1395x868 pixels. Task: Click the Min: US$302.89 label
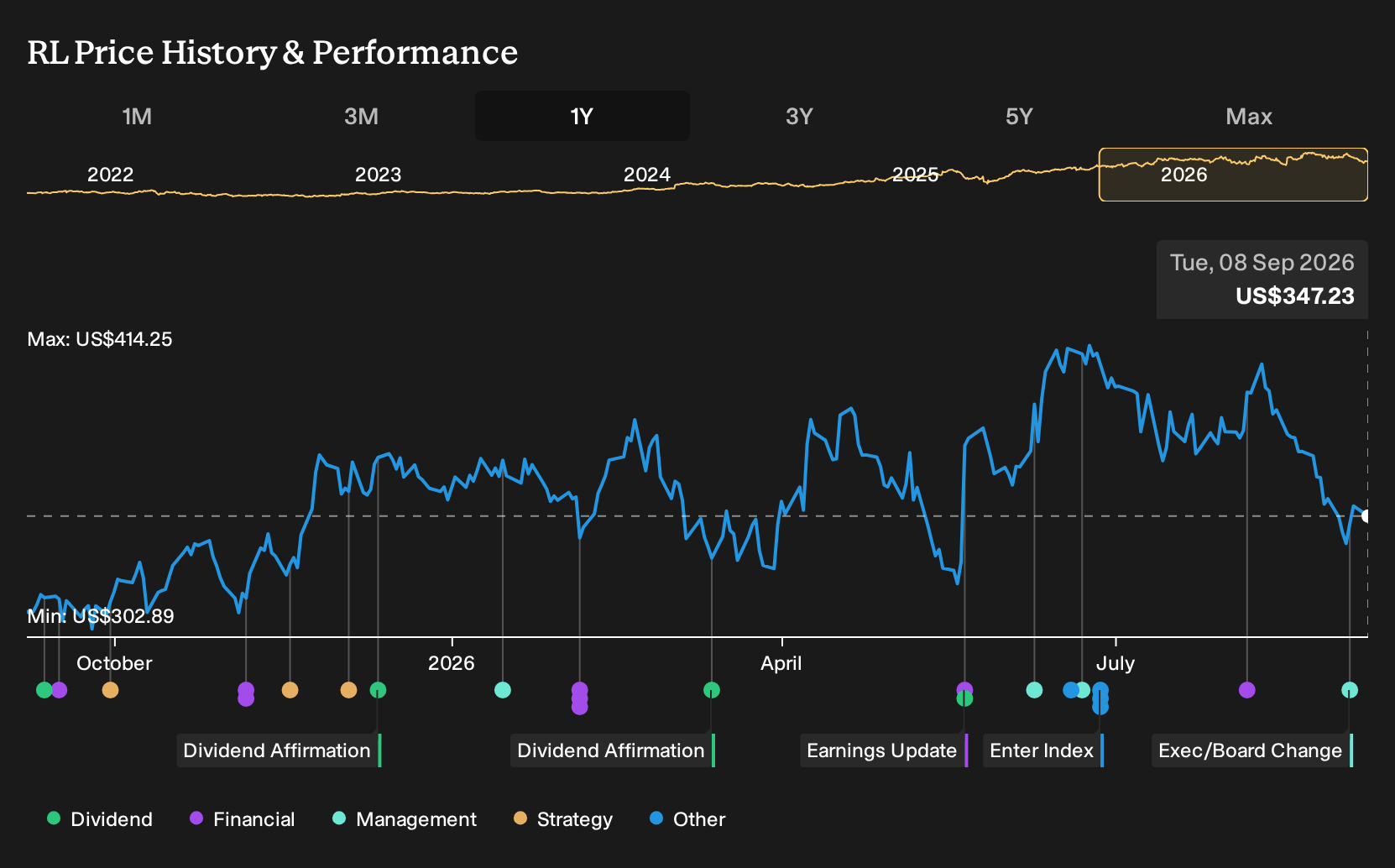101,616
